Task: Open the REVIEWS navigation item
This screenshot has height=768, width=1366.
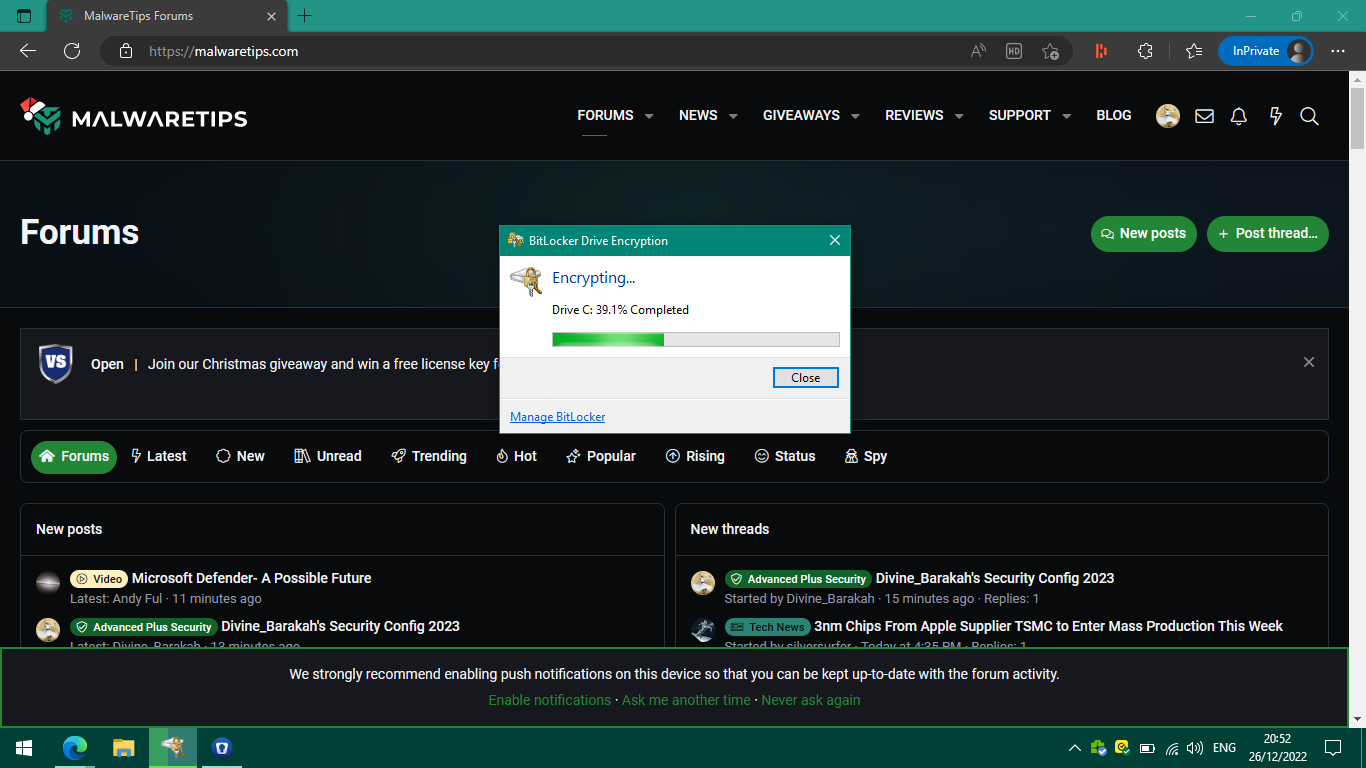Action: 914,115
